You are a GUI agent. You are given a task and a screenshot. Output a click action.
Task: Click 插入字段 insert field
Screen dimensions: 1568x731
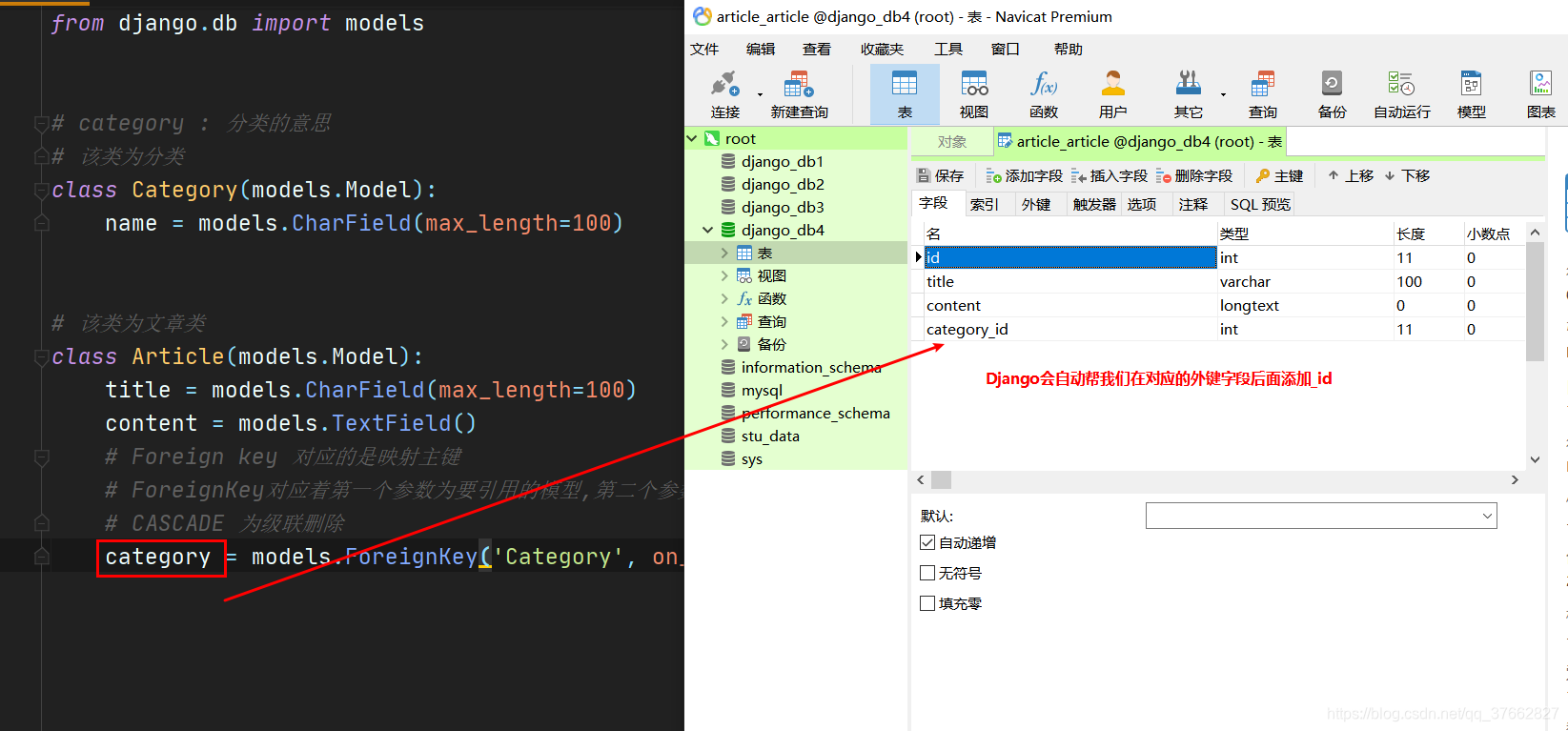pyautogui.click(x=1109, y=176)
